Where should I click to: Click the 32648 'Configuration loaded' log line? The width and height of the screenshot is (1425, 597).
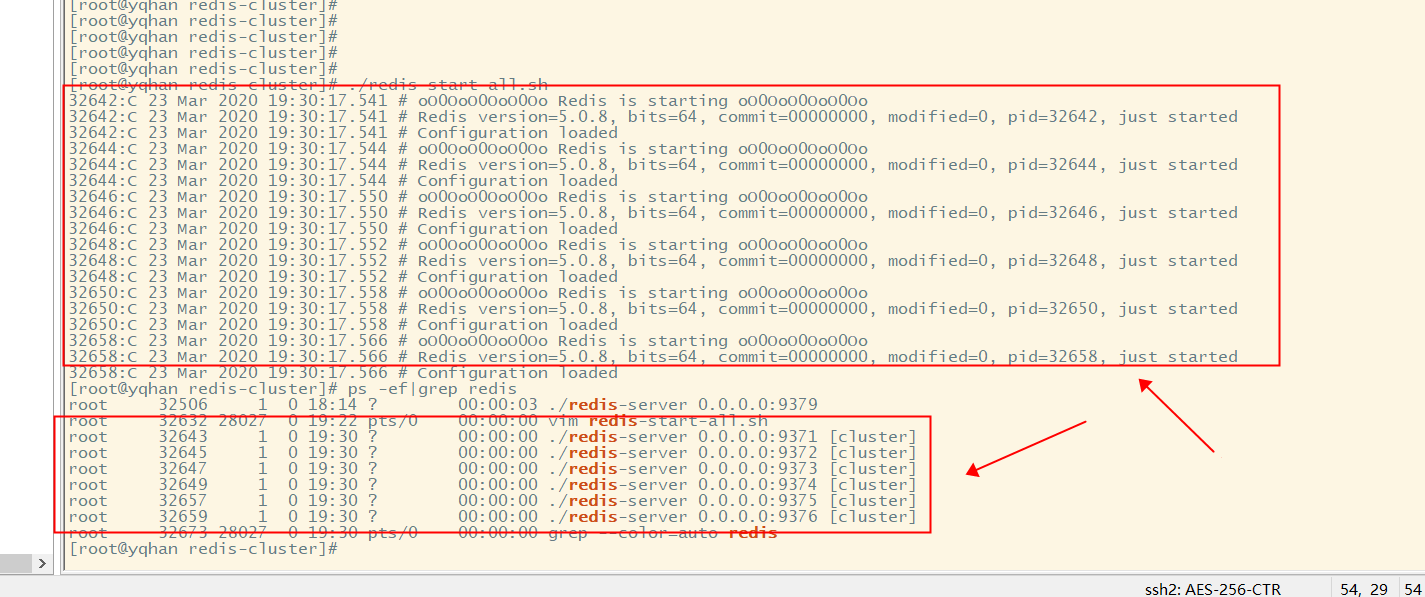point(343,277)
